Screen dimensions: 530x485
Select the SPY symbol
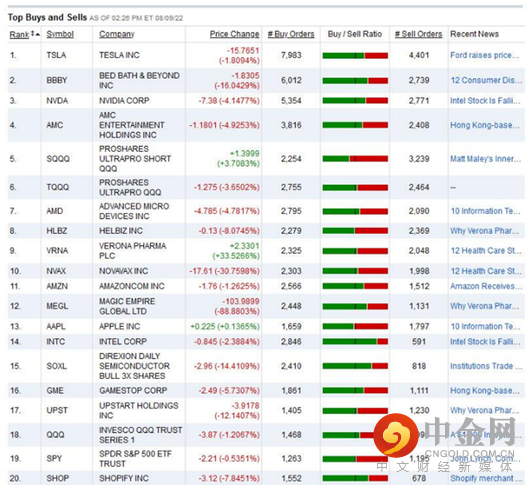tap(54, 458)
